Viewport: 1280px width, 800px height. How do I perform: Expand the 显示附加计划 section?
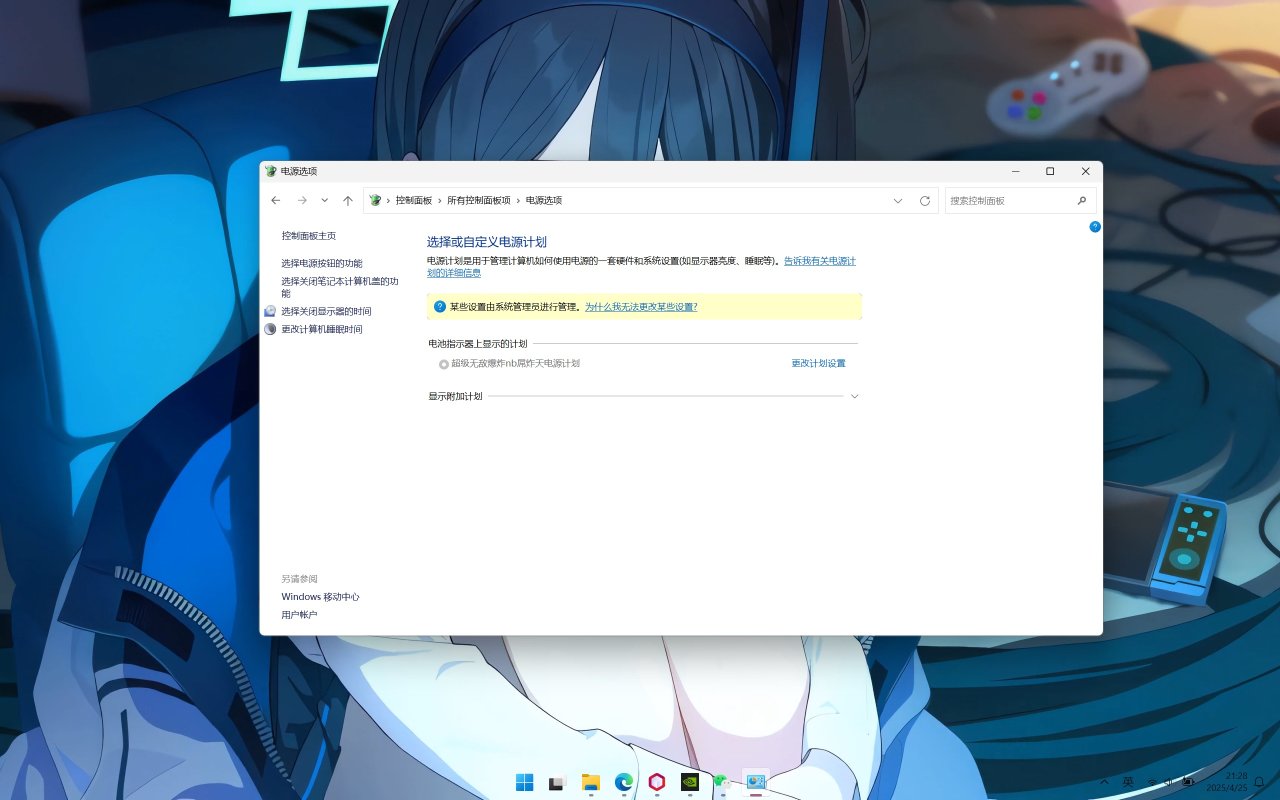(x=855, y=396)
